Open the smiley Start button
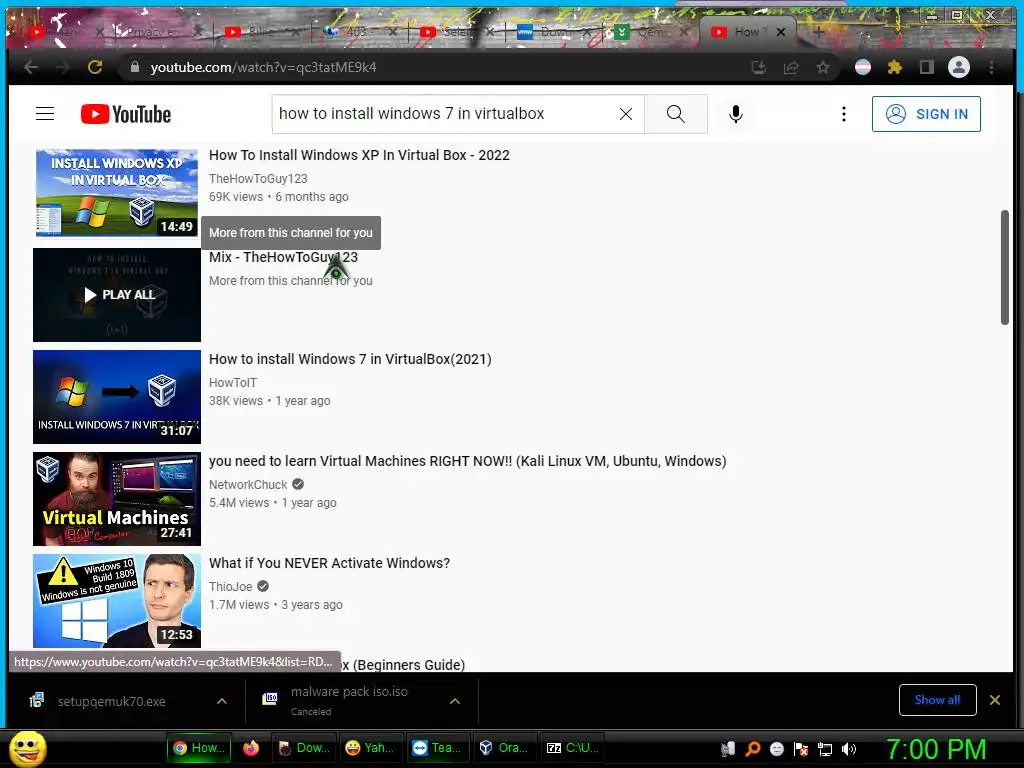The height and width of the screenshot is (768, 1024). [27, 748]
